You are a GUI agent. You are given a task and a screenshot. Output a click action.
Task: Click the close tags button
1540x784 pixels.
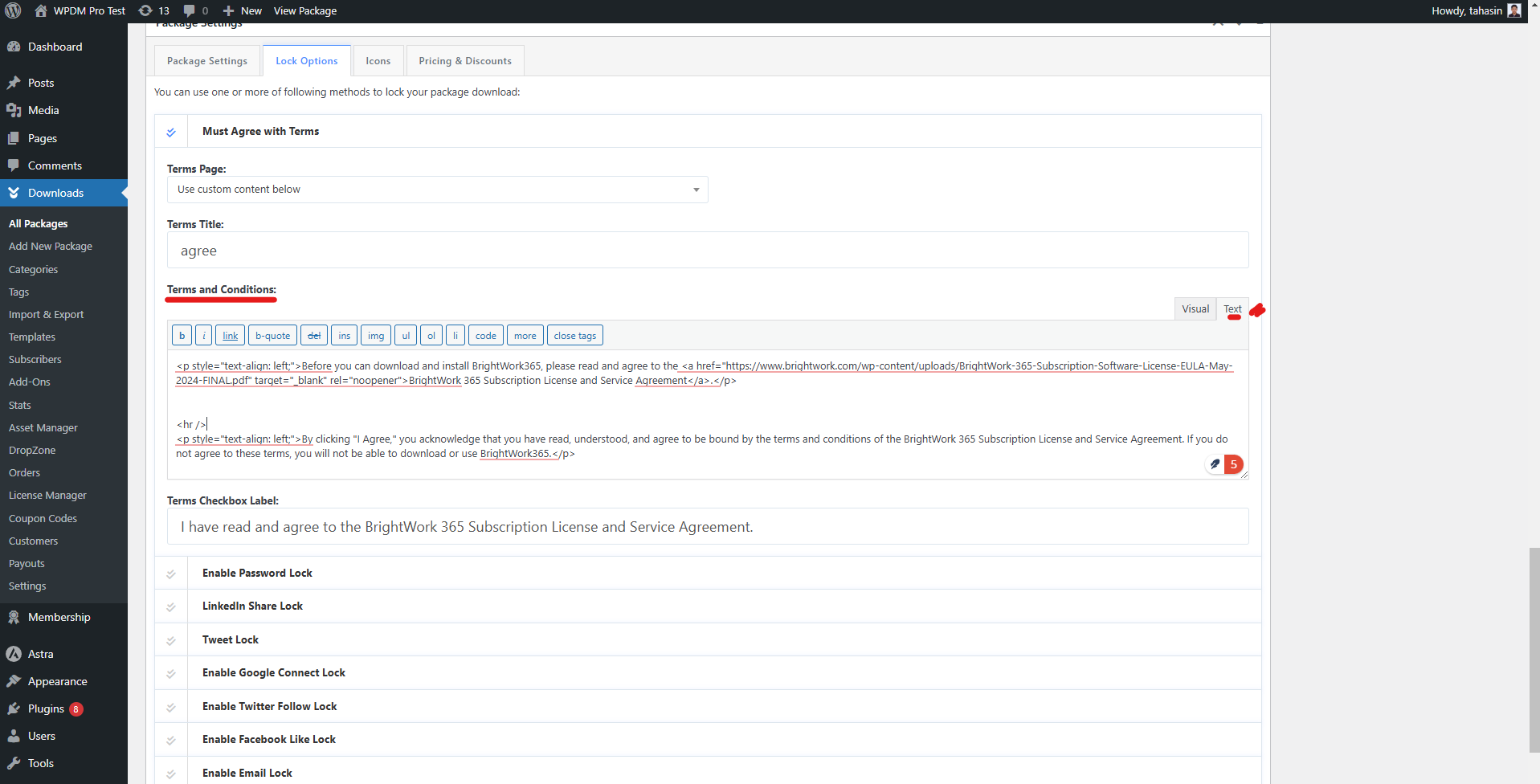coord(575,335)
